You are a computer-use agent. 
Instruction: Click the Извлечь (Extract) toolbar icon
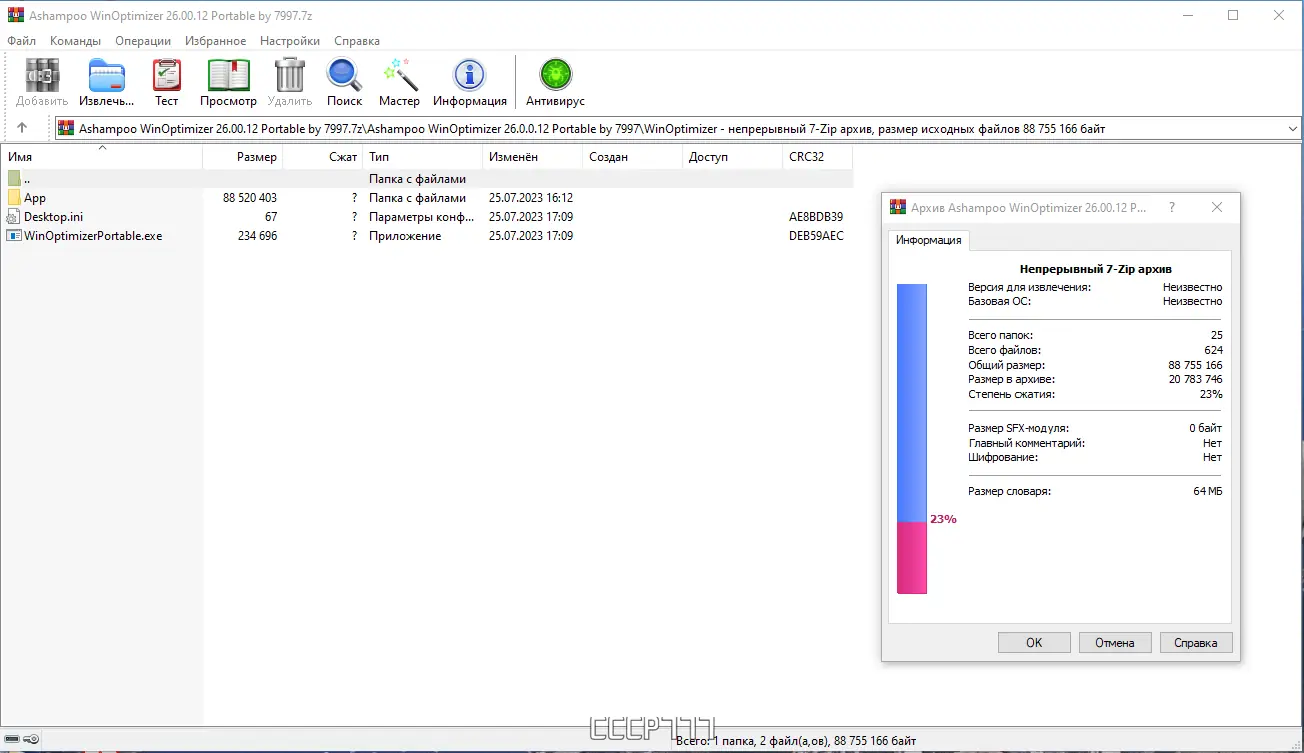tap(106, 75)
